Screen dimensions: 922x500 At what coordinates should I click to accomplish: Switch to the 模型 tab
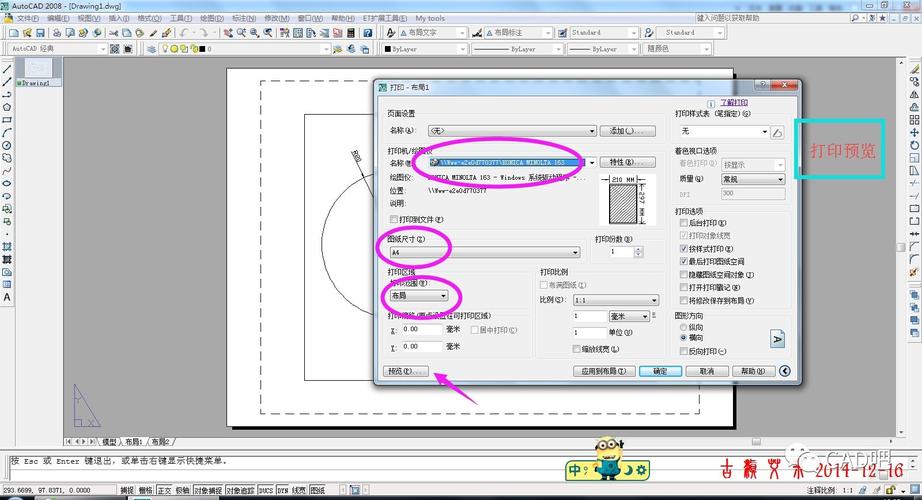(109, 441)
